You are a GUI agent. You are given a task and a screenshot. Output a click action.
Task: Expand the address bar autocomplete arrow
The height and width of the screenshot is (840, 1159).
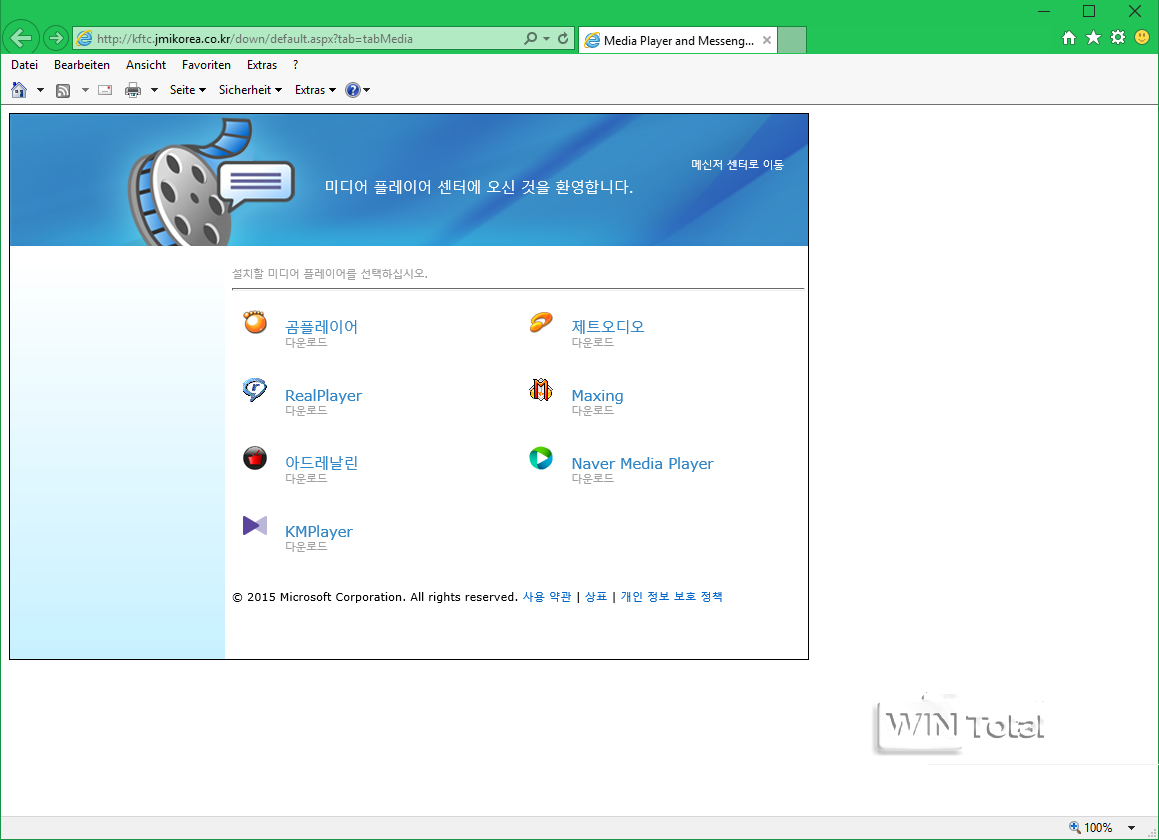[x=546, y=38]
